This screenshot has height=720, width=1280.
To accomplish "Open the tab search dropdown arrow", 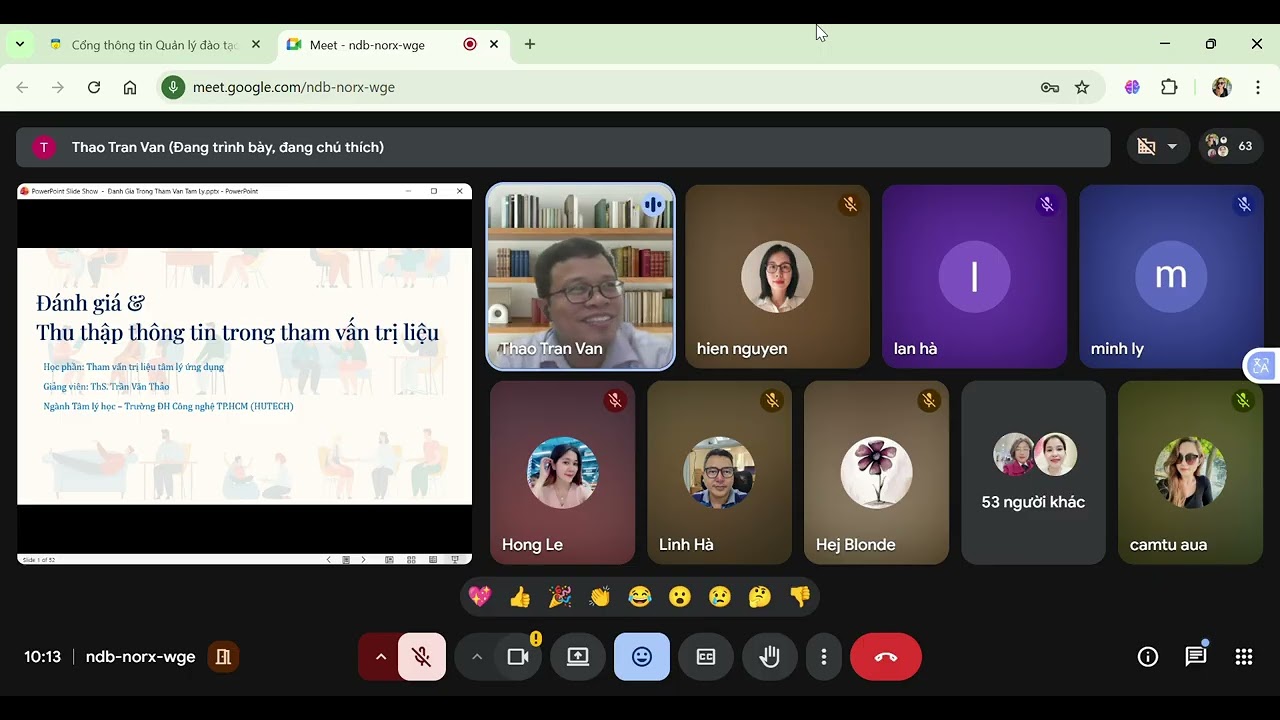I will click(x=19, y=45).
